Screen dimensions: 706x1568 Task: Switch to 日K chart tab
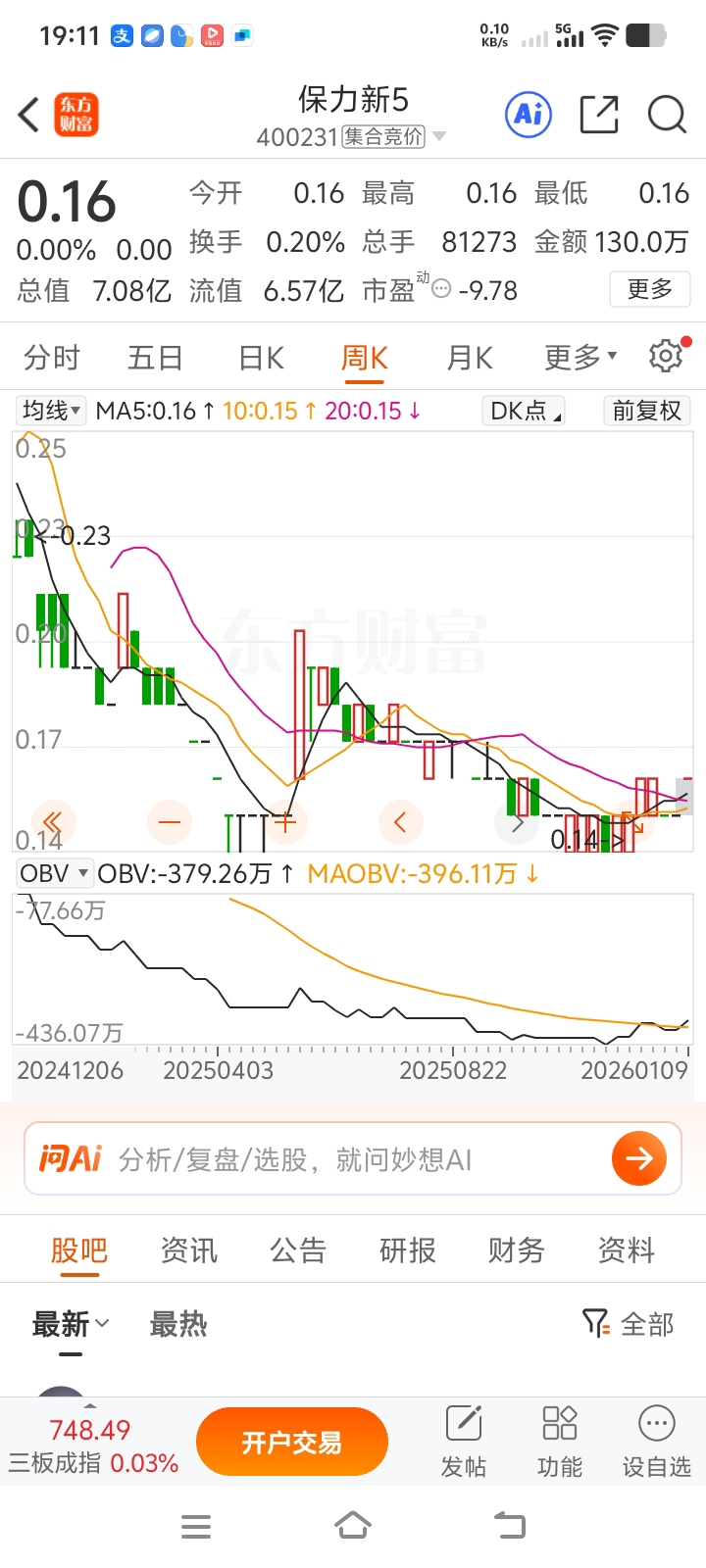coord(261,357)
